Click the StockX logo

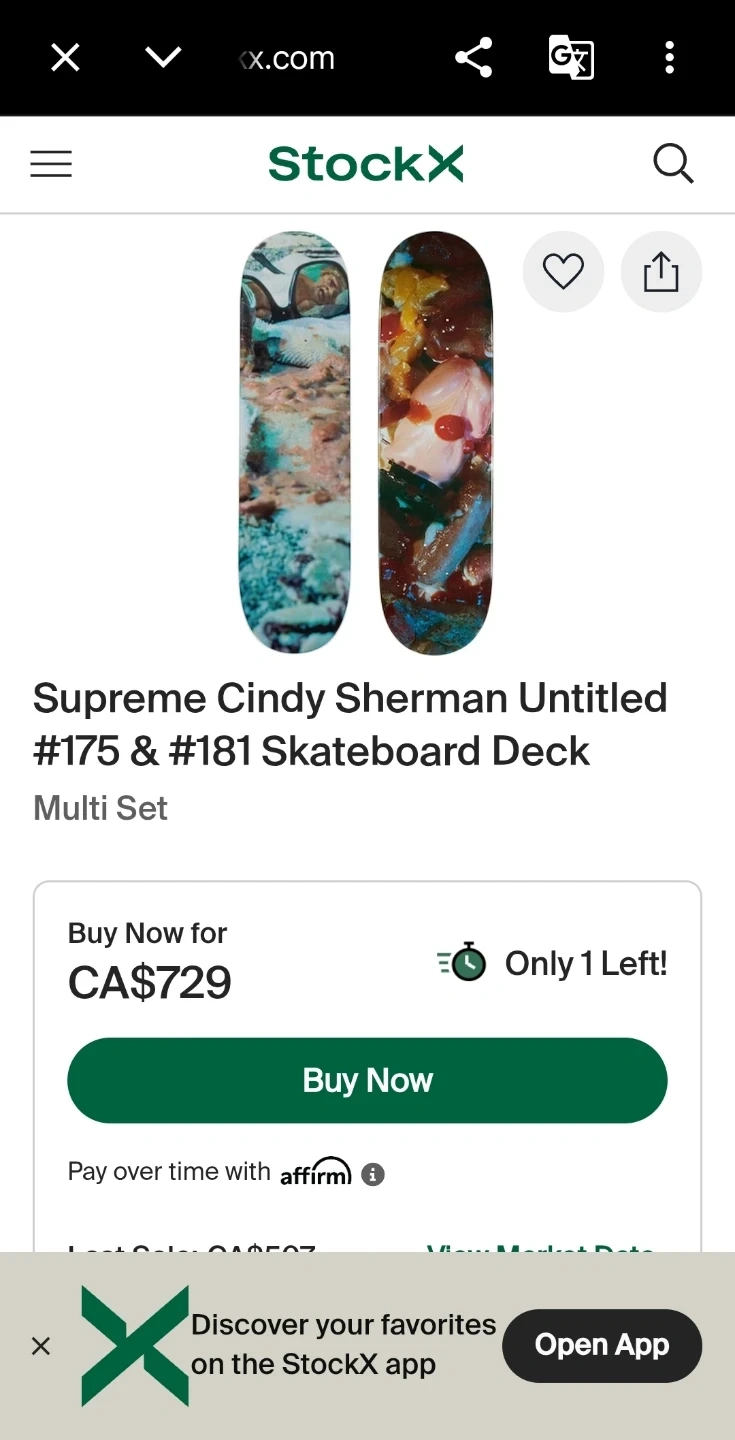[366, 164]
